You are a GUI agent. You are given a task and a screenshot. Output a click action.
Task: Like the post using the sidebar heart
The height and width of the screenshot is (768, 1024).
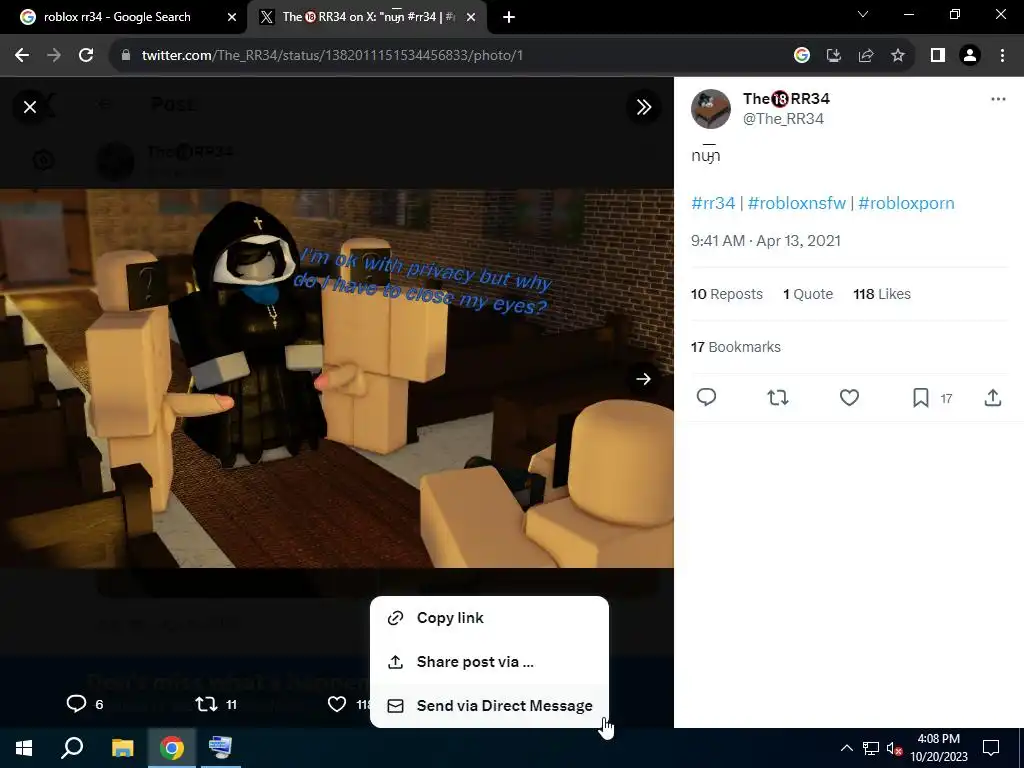tap(849, 397)
